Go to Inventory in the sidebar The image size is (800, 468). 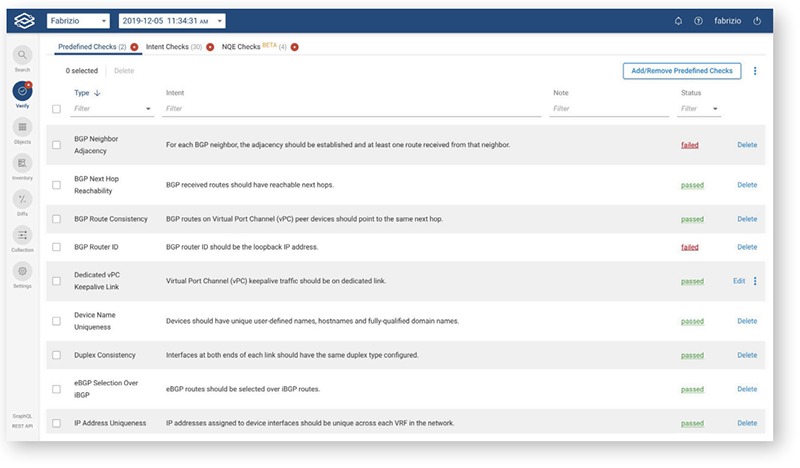[22, 163]
